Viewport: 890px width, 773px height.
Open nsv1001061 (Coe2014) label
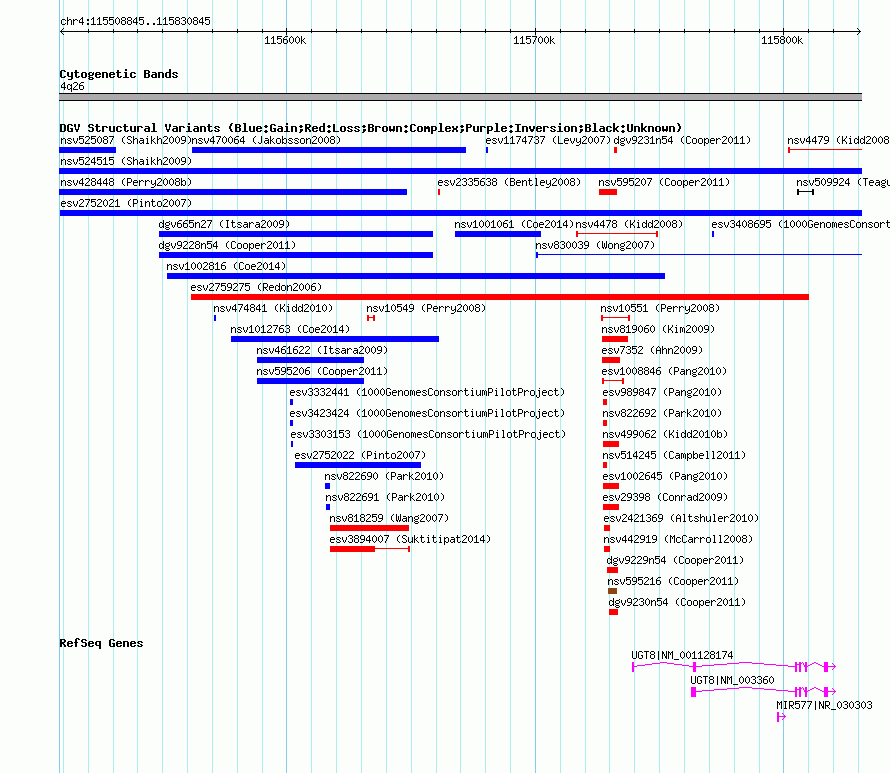point(514,224)
